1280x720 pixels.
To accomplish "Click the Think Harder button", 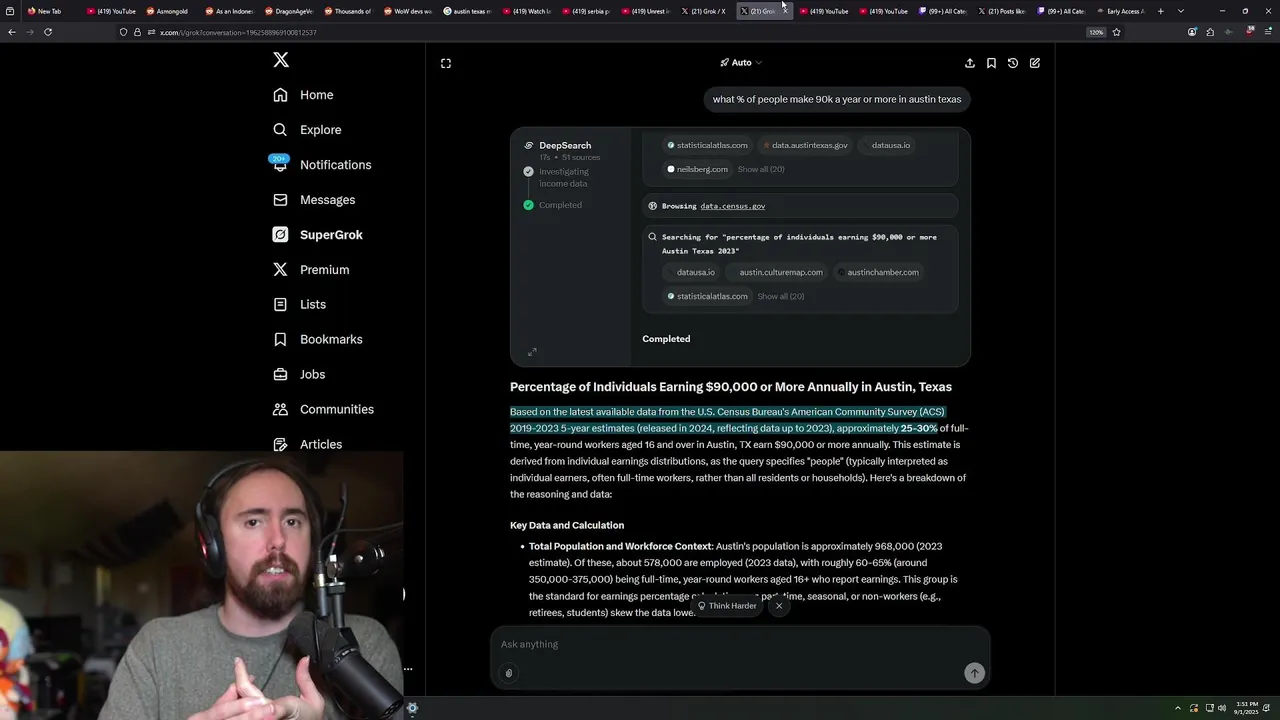I will [727, 606].
